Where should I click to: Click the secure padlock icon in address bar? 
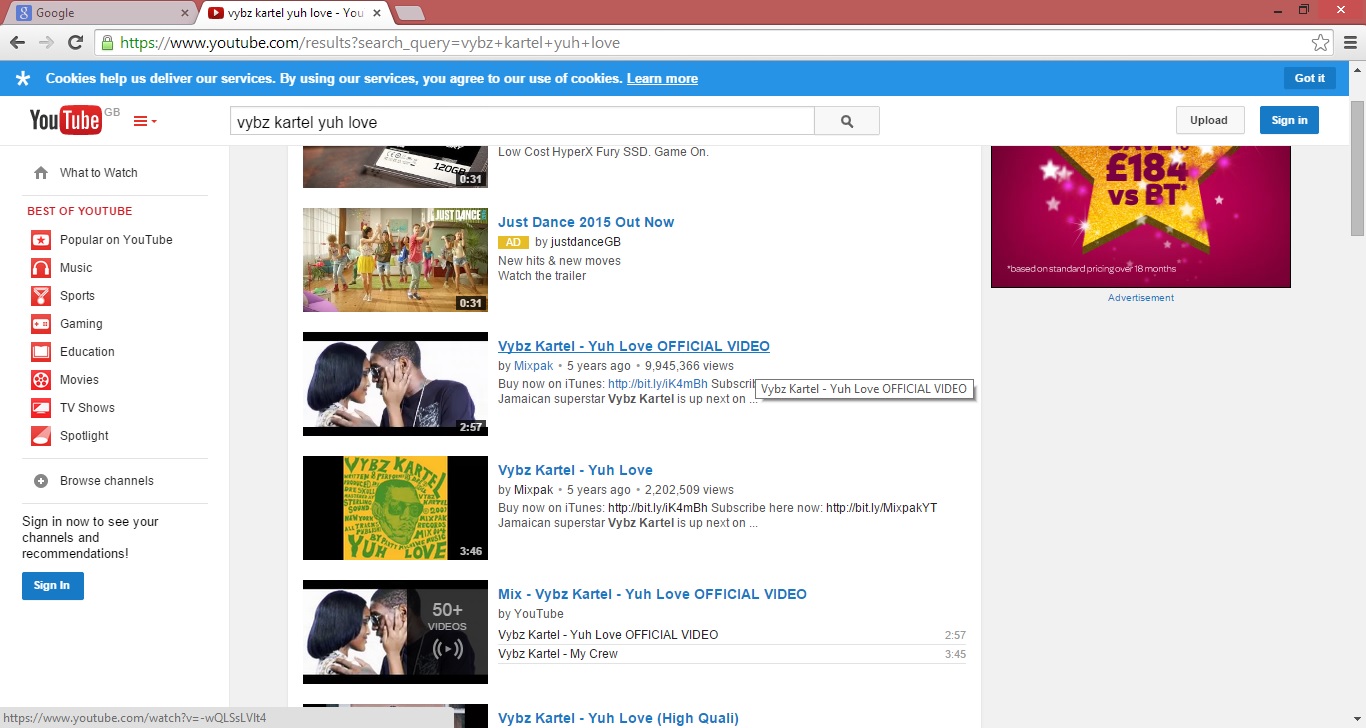coord(107,43)
